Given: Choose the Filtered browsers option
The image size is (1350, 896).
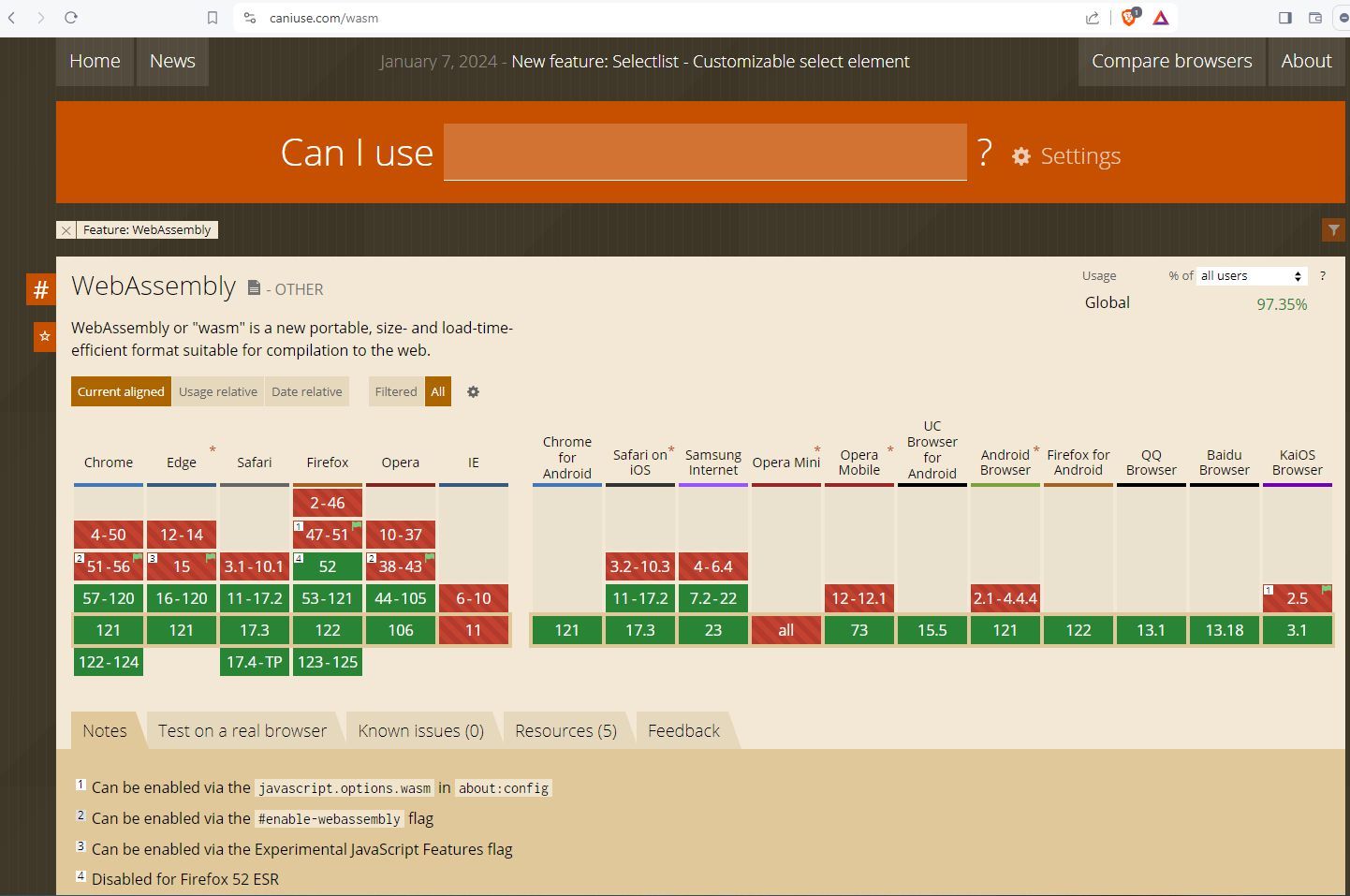Looking at the screenshot, I should [x=396, y=392].
